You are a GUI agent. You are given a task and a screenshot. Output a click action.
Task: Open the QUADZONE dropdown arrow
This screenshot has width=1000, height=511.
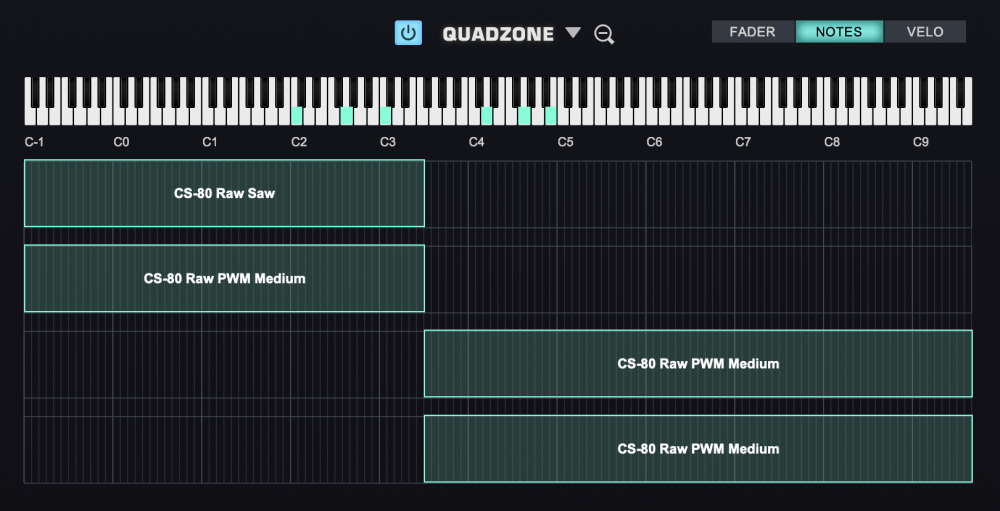tap(573, 33)
